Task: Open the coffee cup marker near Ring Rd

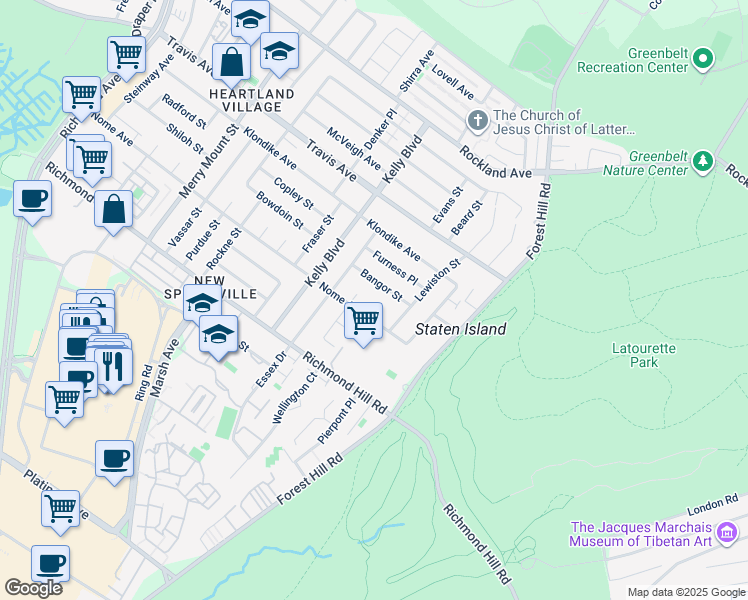Action: [x=114, y=458]
